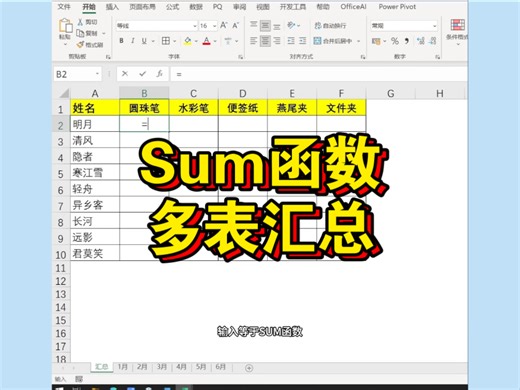The image size is (520, 390).
Task: Select header cell 燕尾夹
Action: [x=292, y=108]
